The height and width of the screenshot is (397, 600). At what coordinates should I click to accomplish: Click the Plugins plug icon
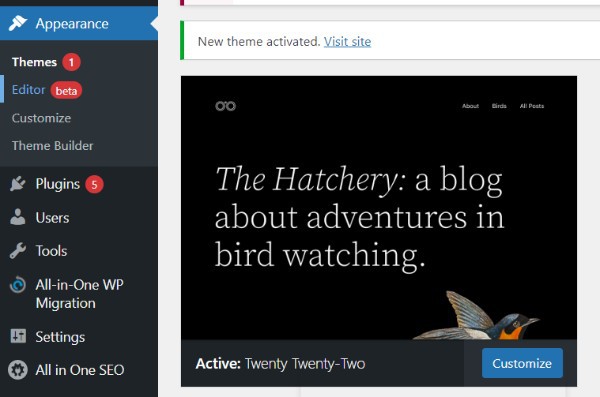(x=18, y=184)
